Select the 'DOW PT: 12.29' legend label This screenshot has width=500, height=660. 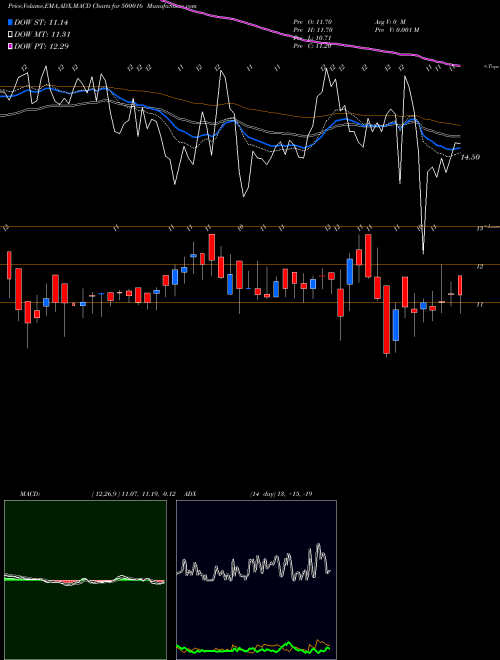(42, 46)
